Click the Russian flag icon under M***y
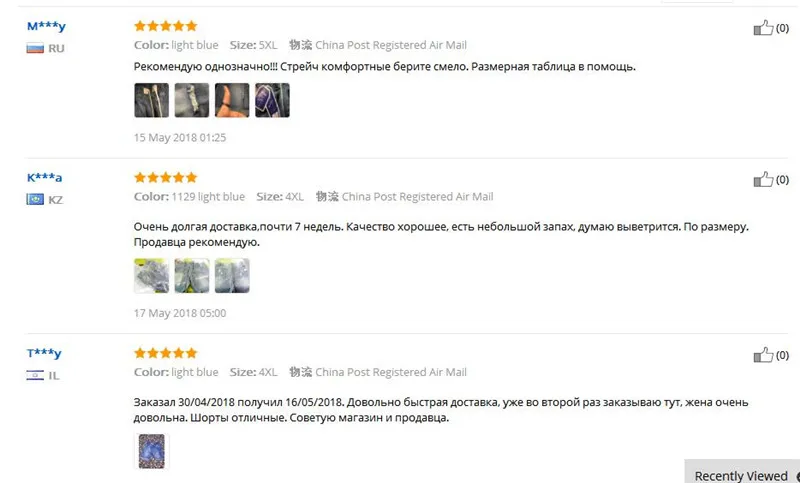The height and width of the screenshot is (483, 800). [x=35, y=48]
